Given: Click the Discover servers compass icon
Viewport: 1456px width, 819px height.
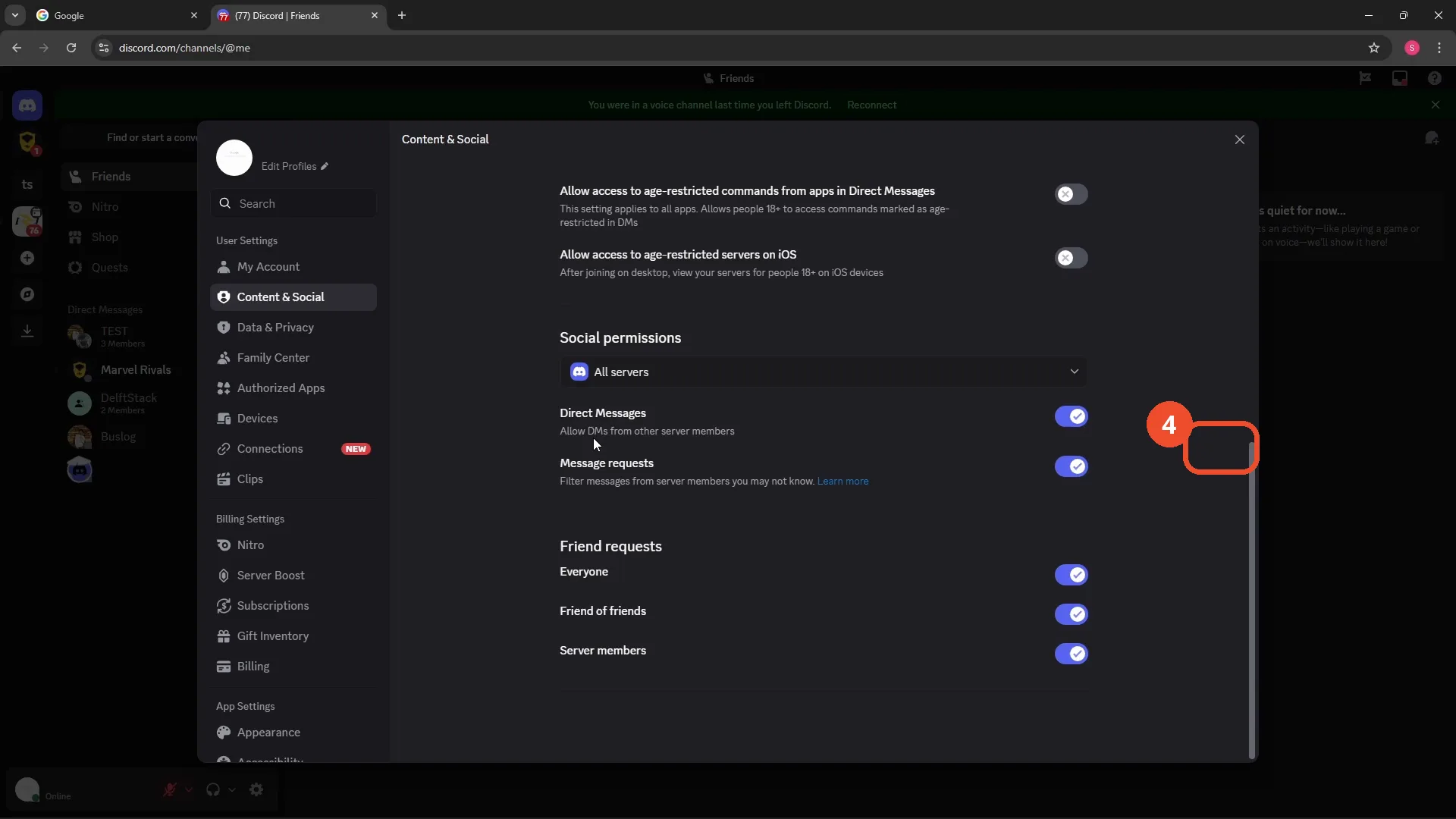Looking at the screenshot, I should pos(27,294).
